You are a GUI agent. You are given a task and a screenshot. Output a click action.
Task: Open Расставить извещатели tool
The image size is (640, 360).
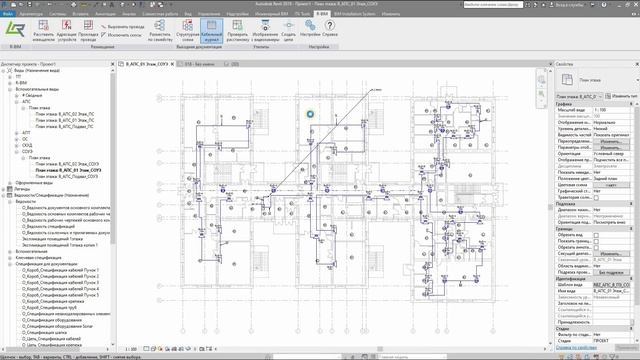(x=43, y=31)
